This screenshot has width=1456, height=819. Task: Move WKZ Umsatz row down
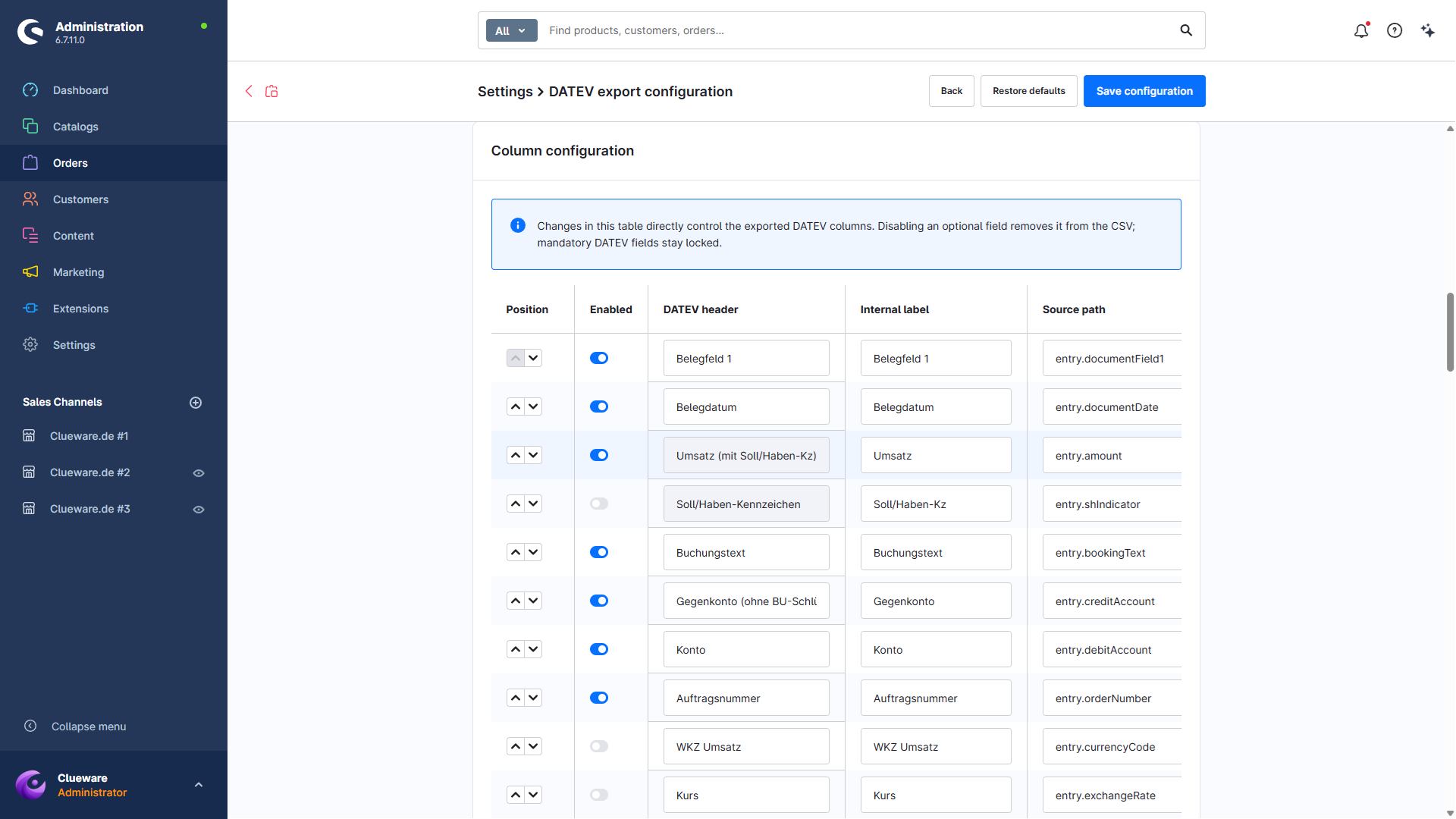pos(534,746)
